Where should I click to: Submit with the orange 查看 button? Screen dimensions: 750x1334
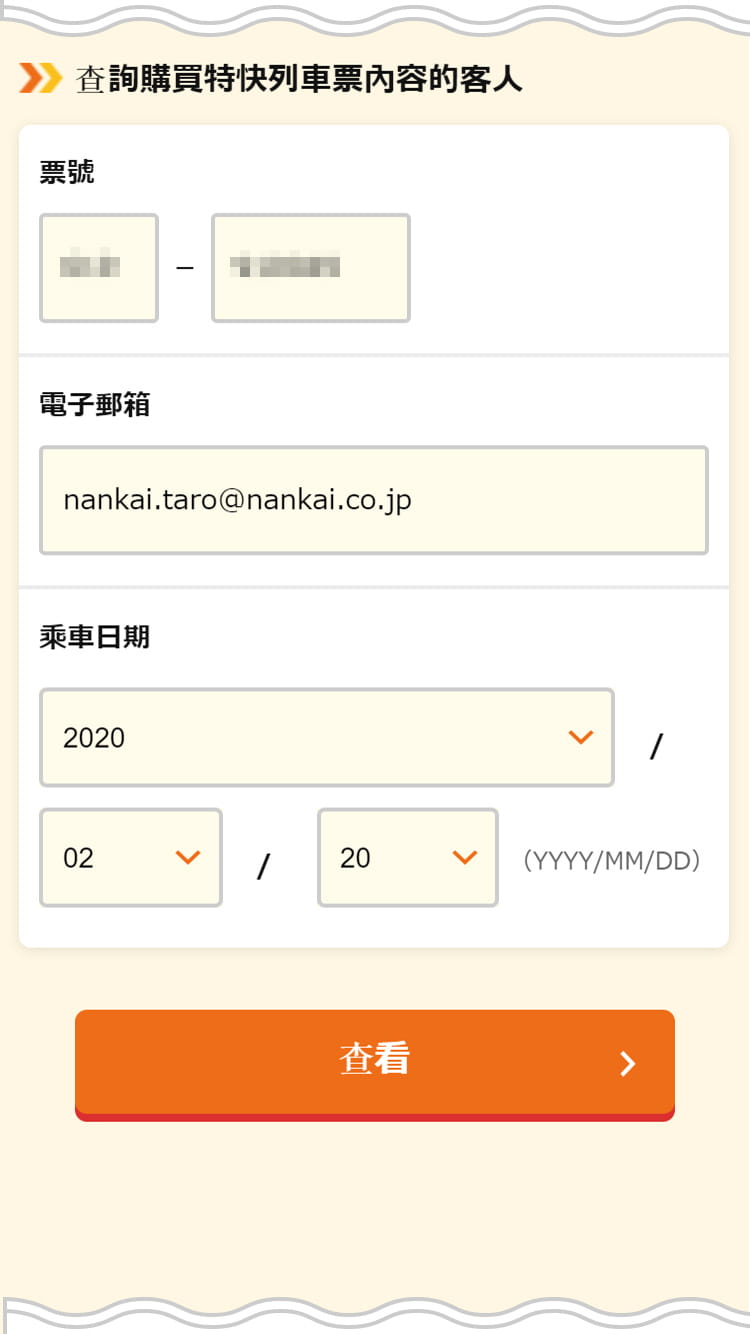[375, 1065]
